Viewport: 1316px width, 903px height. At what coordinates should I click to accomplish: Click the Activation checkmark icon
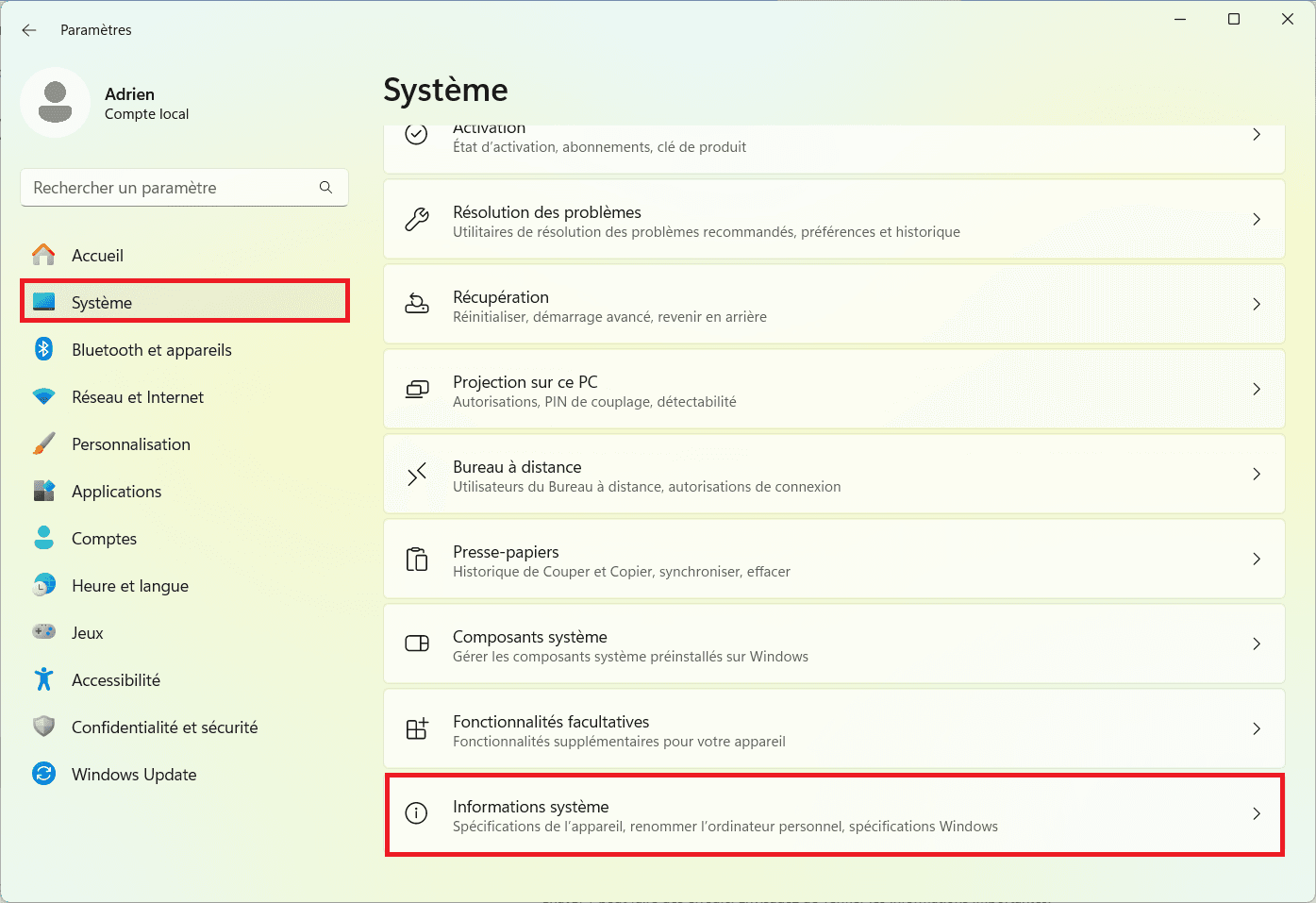pos(416,135)
